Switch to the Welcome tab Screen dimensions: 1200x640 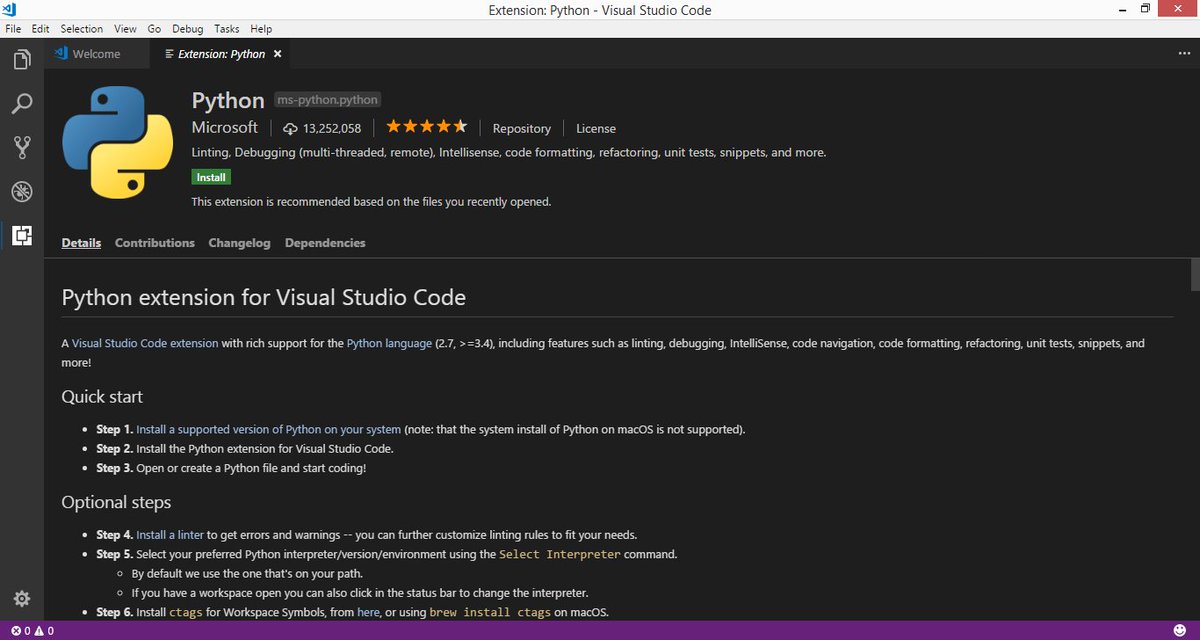click(x=97, y=54)
